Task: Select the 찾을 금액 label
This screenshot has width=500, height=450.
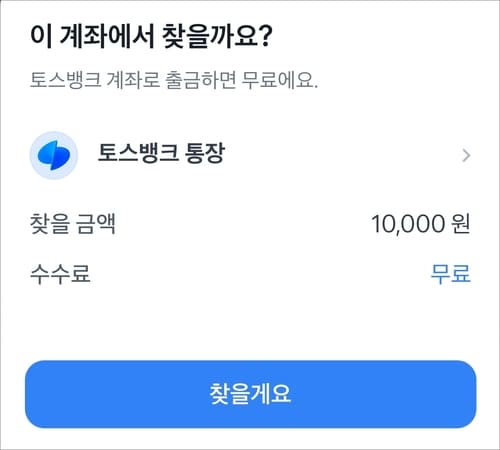Action: click(73, 223)
